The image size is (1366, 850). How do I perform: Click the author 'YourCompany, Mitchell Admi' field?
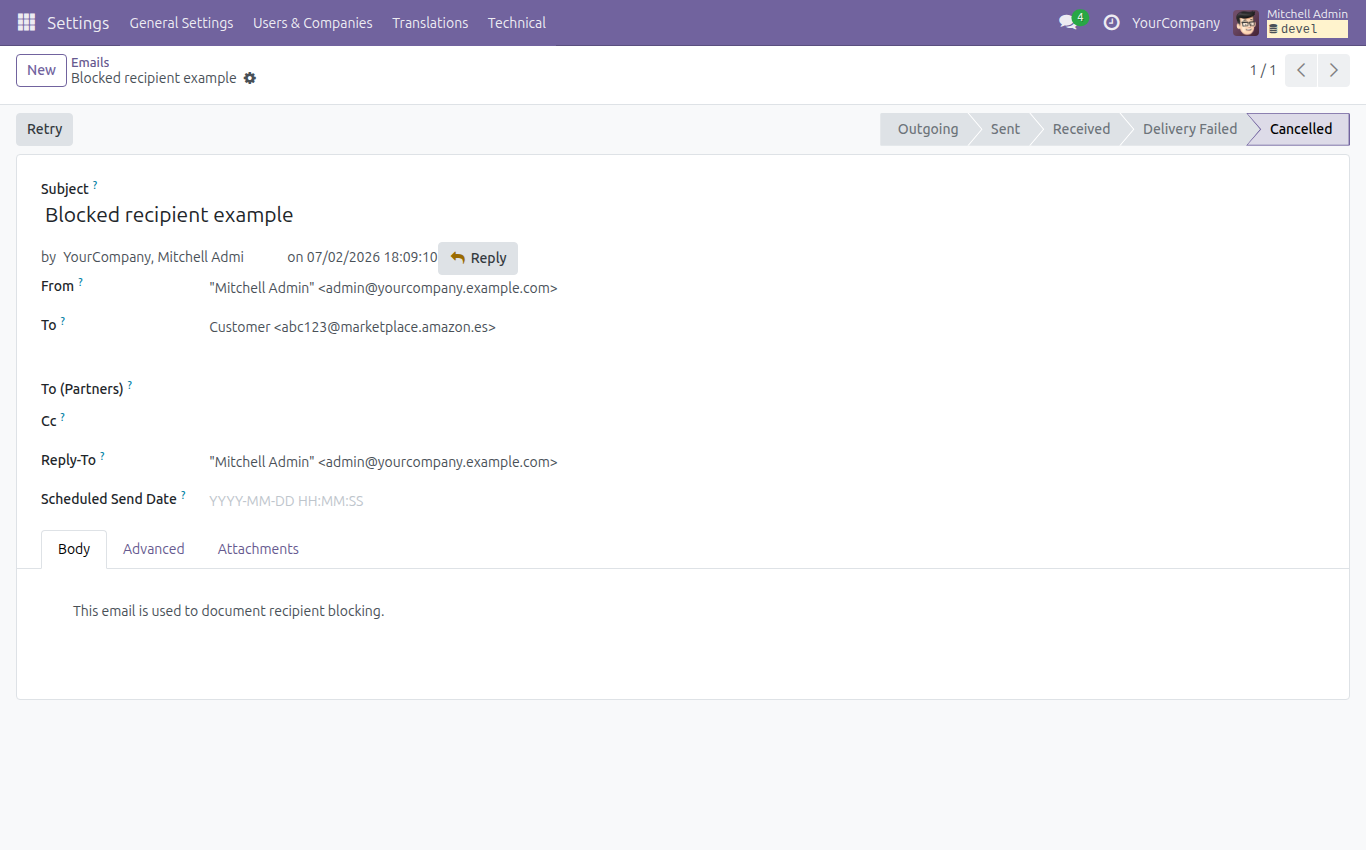click(153, 257)
